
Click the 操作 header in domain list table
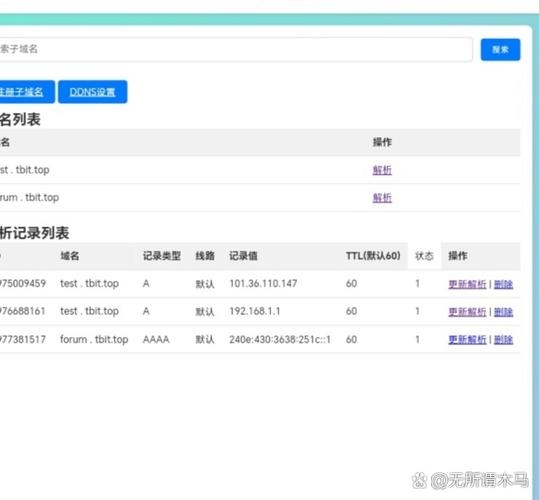[x=382, y=142]
